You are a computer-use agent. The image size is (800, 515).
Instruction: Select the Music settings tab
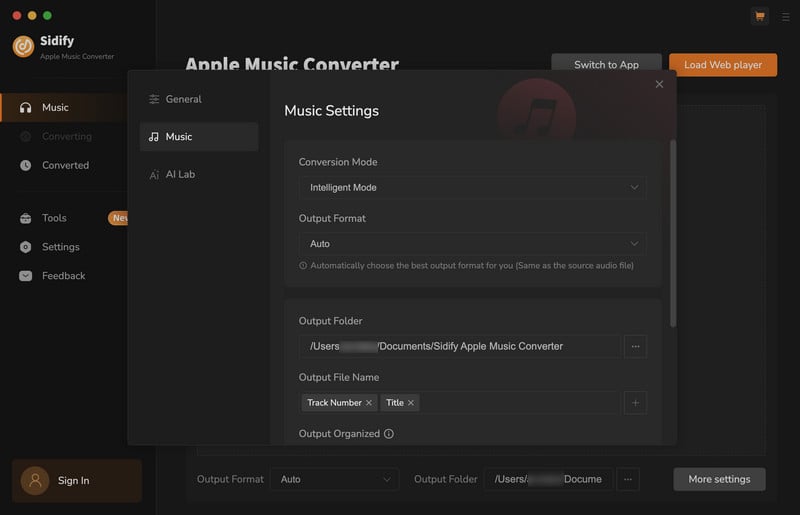tap(199, 137)
